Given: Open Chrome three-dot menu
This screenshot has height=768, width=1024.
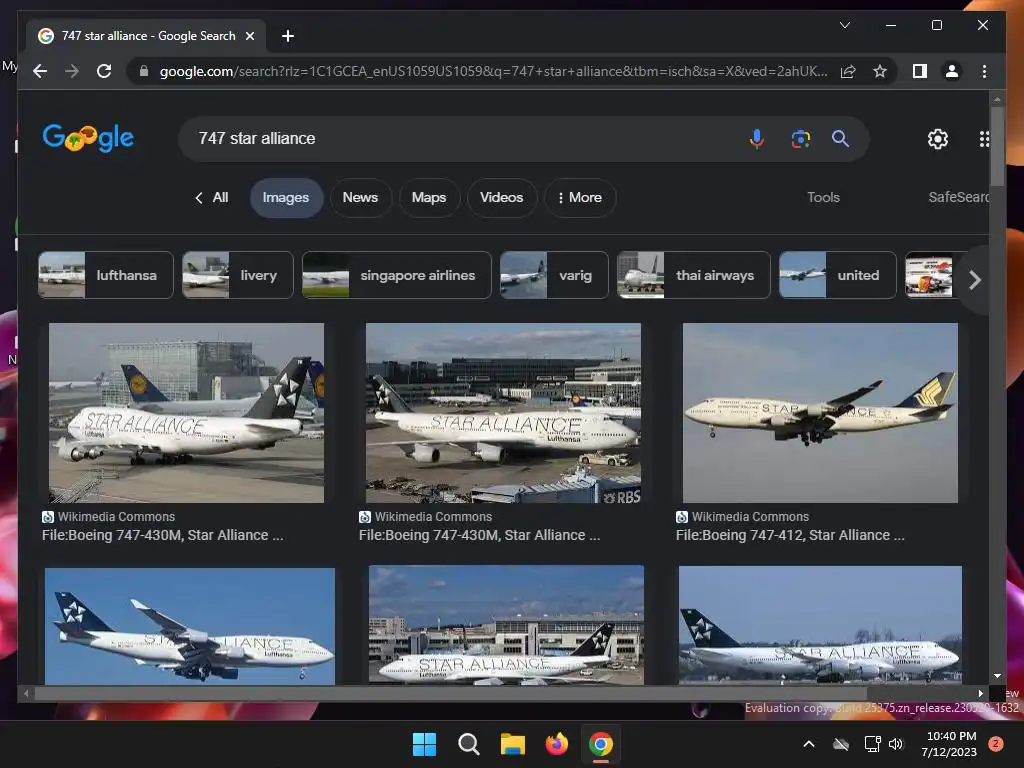Looking at the screenshot, I should [x=984, y=71].
